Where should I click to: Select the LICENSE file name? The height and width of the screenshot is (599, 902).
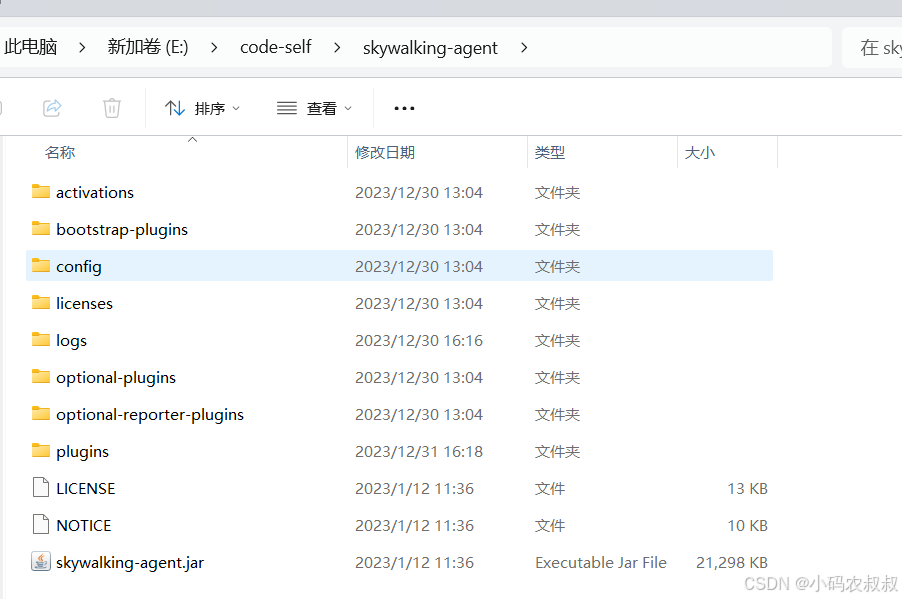[x=86, y=489]
